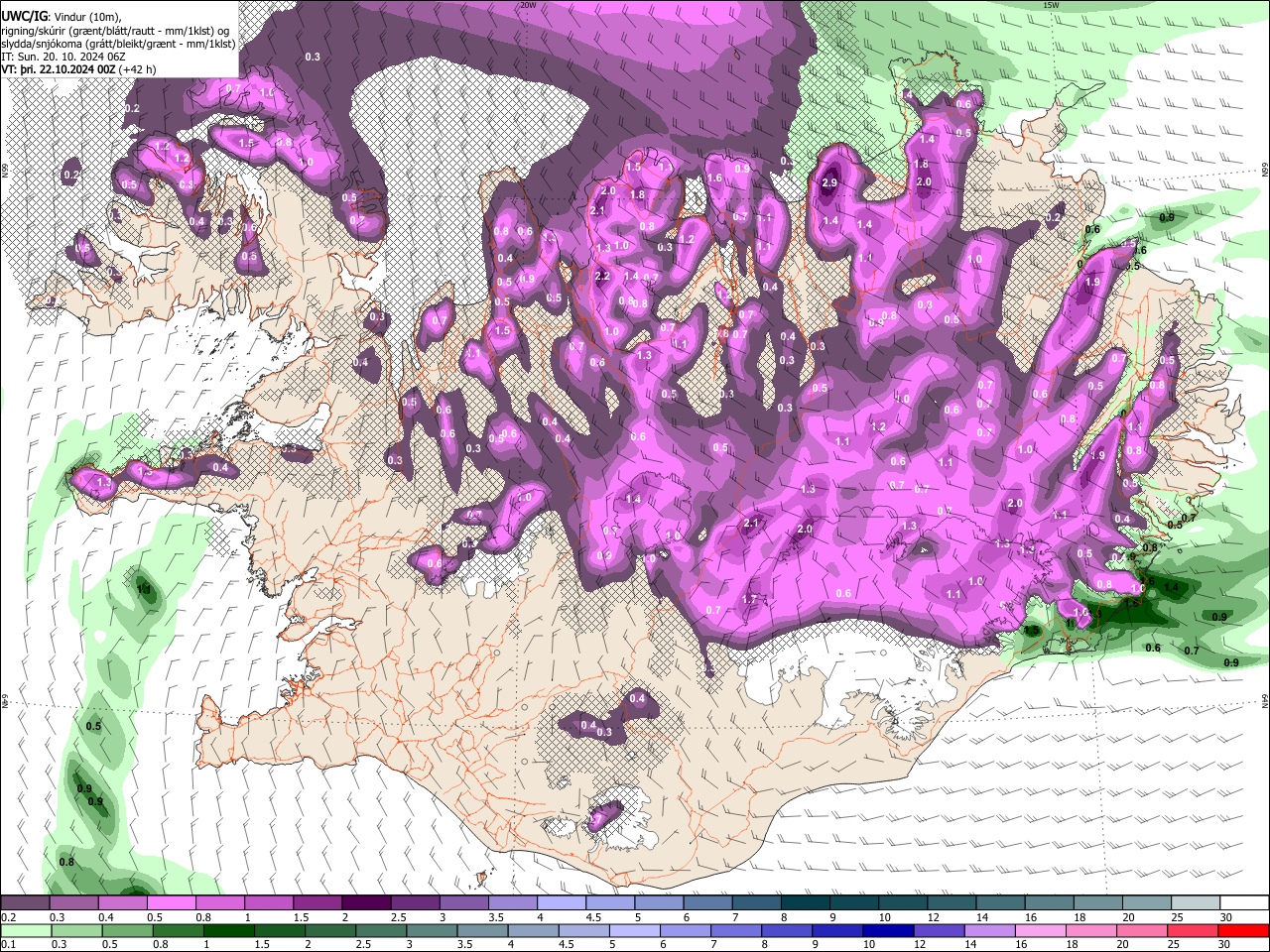Click the 20W longitude label at the top edge
Image resolution: width=1270 pixels, height=952 pixels.
click(528, 5)
